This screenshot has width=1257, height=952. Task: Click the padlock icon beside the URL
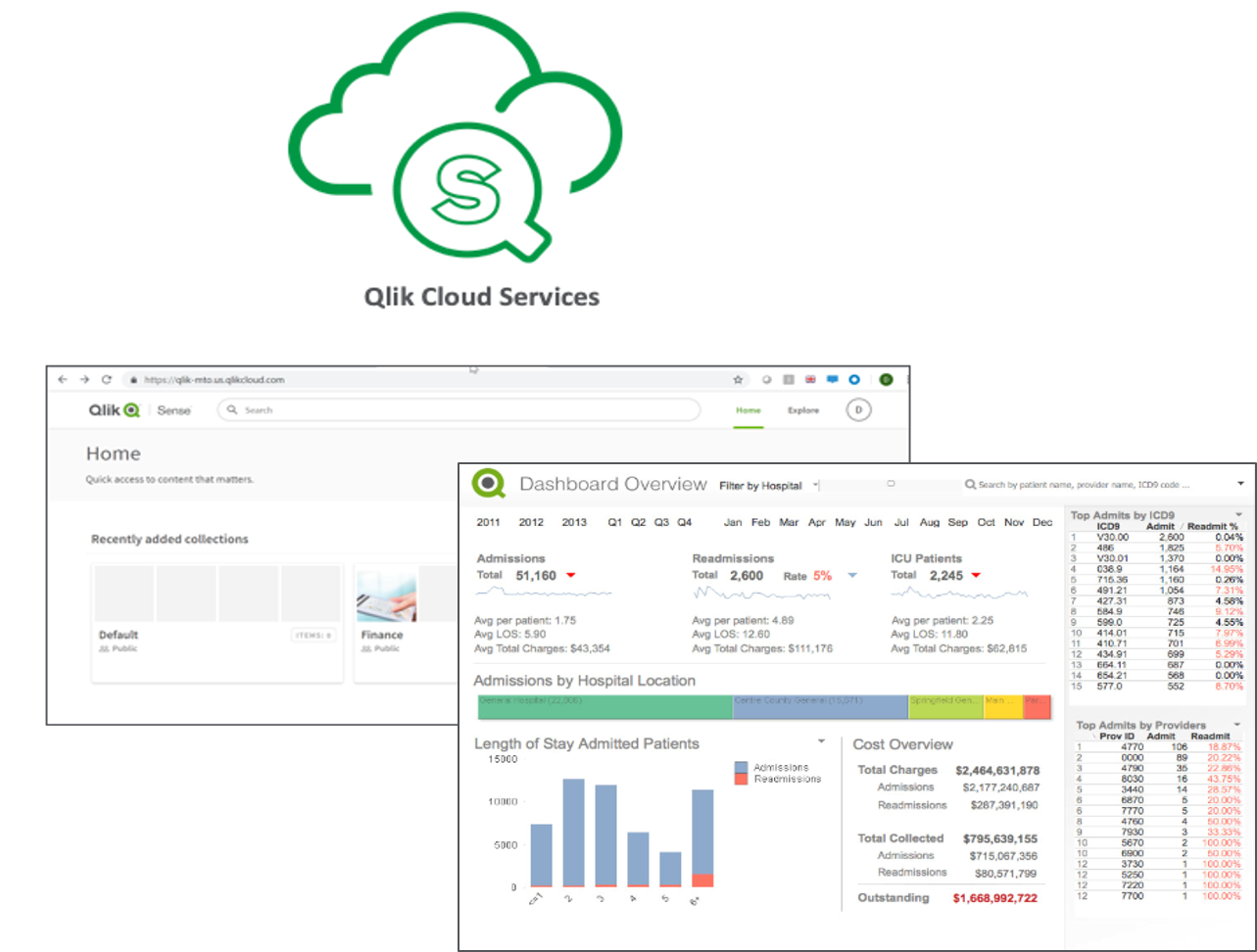pyautogui.click(x=133, y=380)
